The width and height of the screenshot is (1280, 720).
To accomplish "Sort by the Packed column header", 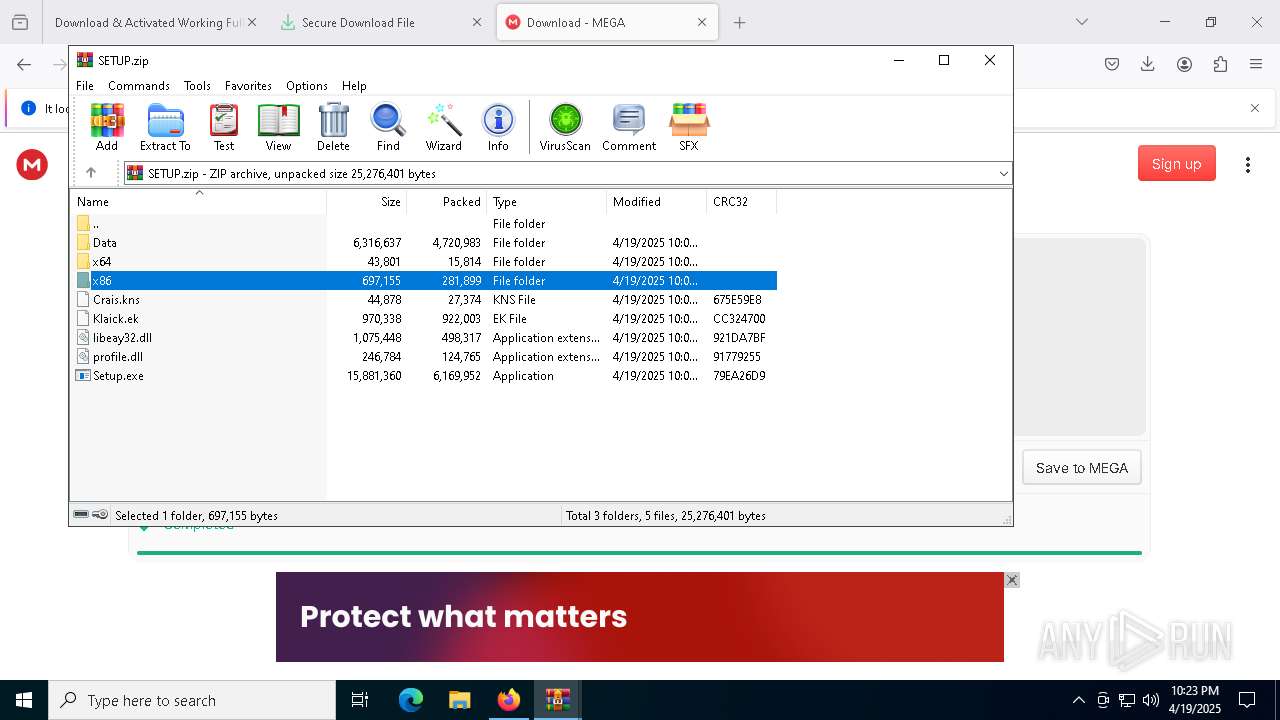I will pyautogui.click(x=446, y=202).
